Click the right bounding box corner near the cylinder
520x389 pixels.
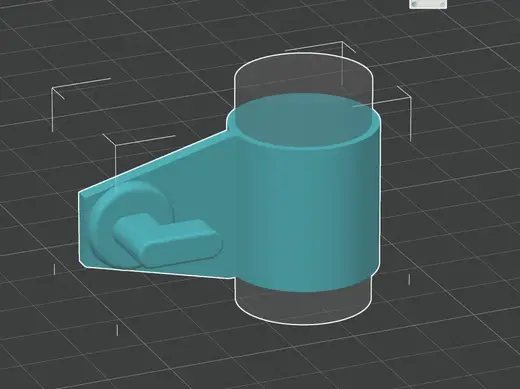410,97
